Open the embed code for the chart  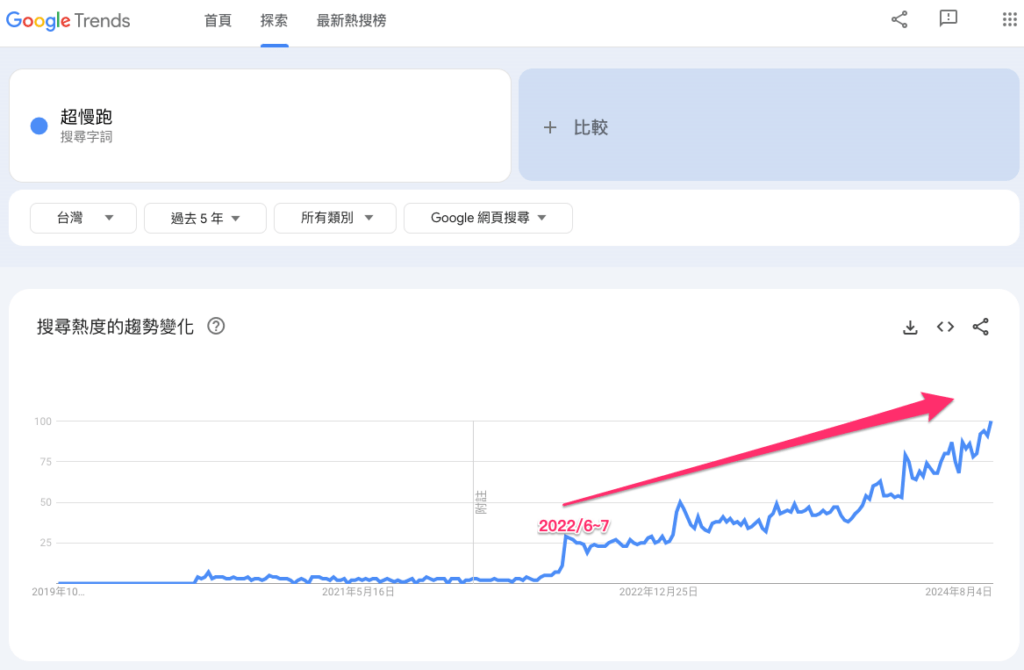pyautogui.click(x=944, y=326)
